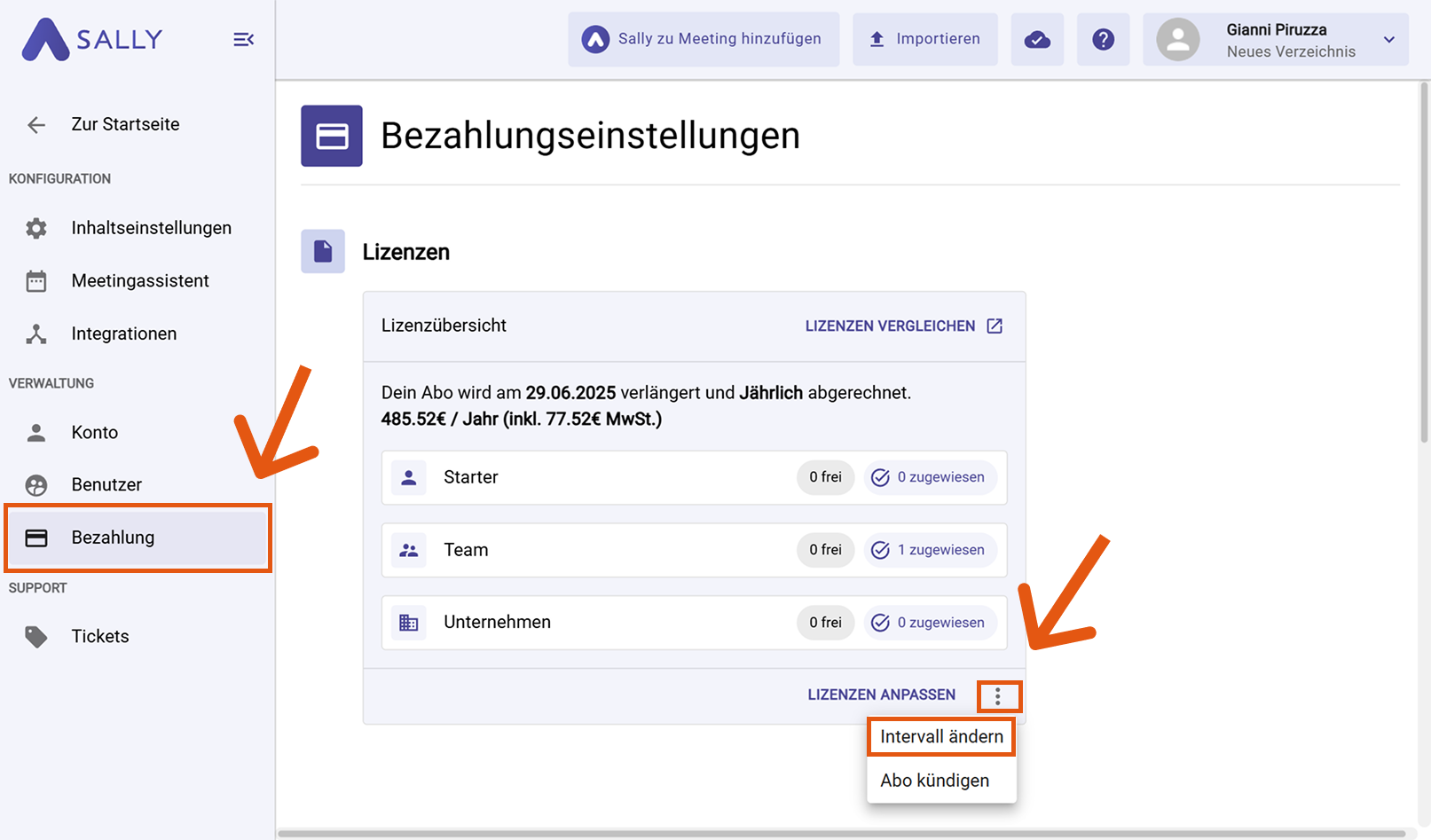Screen dimensions: 1431x840
Task: Click Gianni Piruzza avatar image
Action: coord(1178,39)
